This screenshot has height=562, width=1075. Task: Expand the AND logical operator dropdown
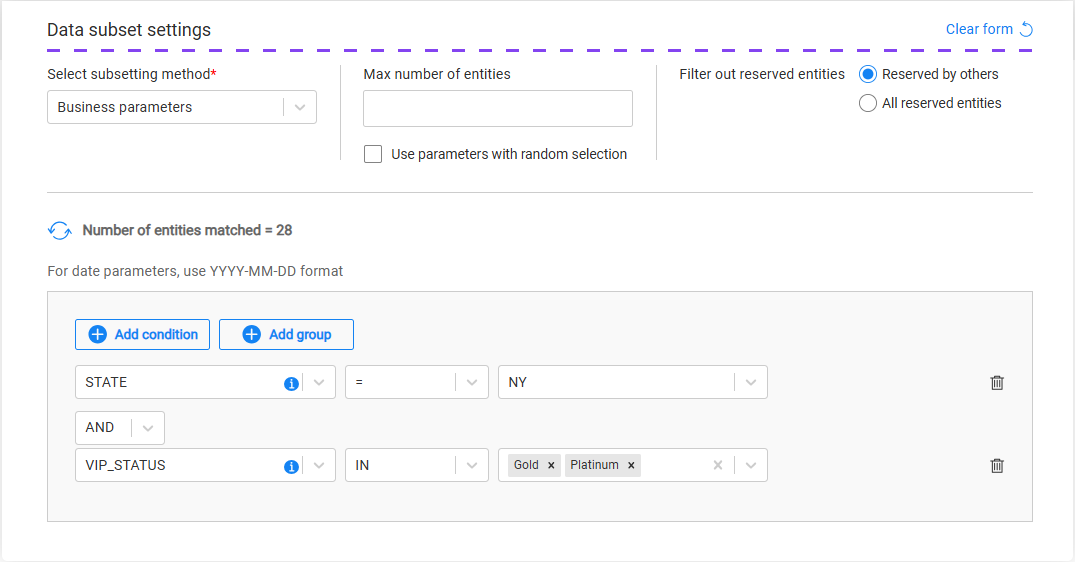pyautogui.click(x=148, y=428)
